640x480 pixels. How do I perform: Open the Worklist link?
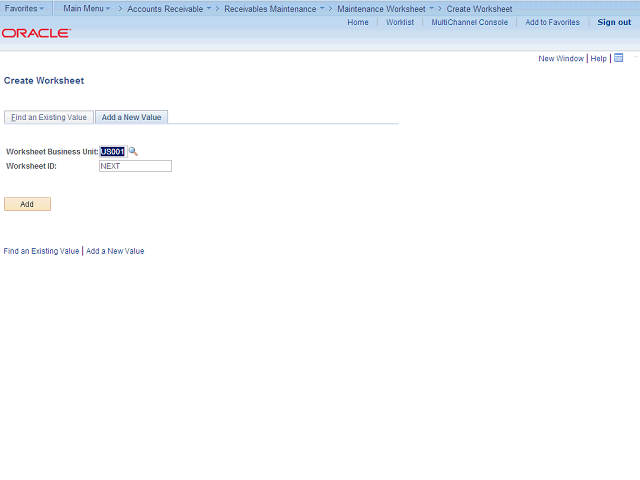pyautogui.click(x=400, y=22)
